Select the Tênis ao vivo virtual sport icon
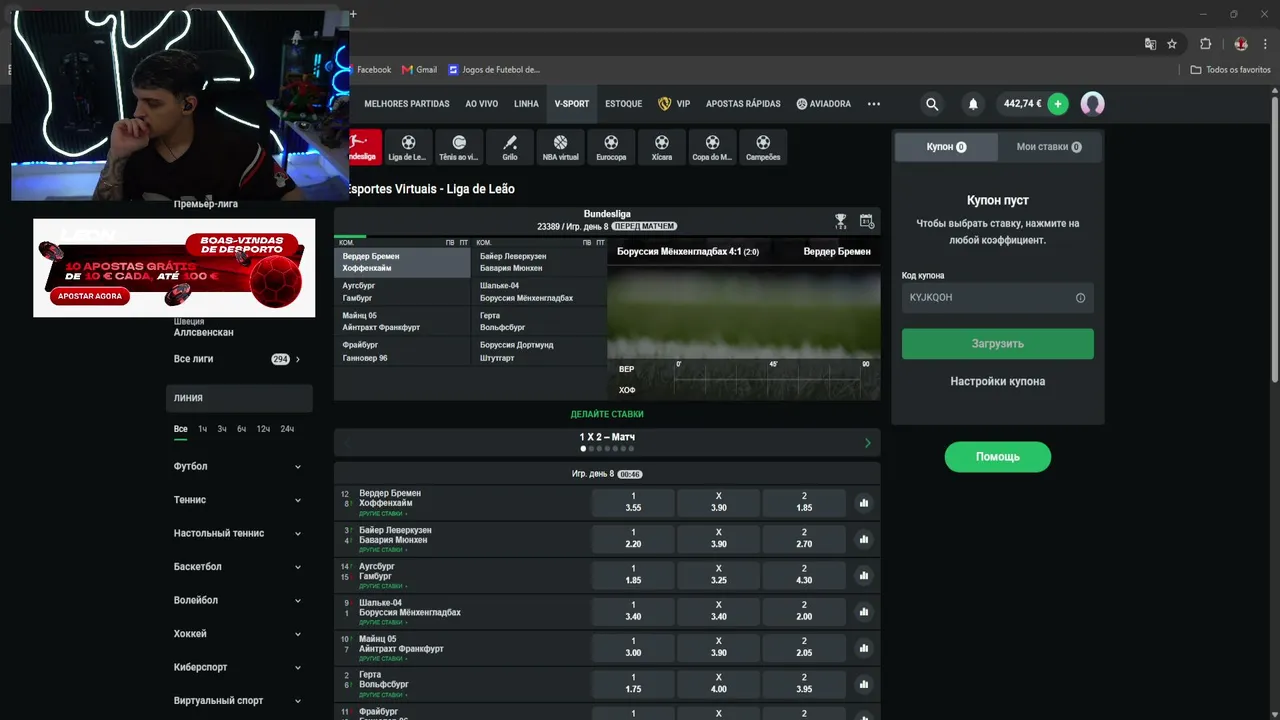The image size is (1280, 720). [x=459, y=146]
